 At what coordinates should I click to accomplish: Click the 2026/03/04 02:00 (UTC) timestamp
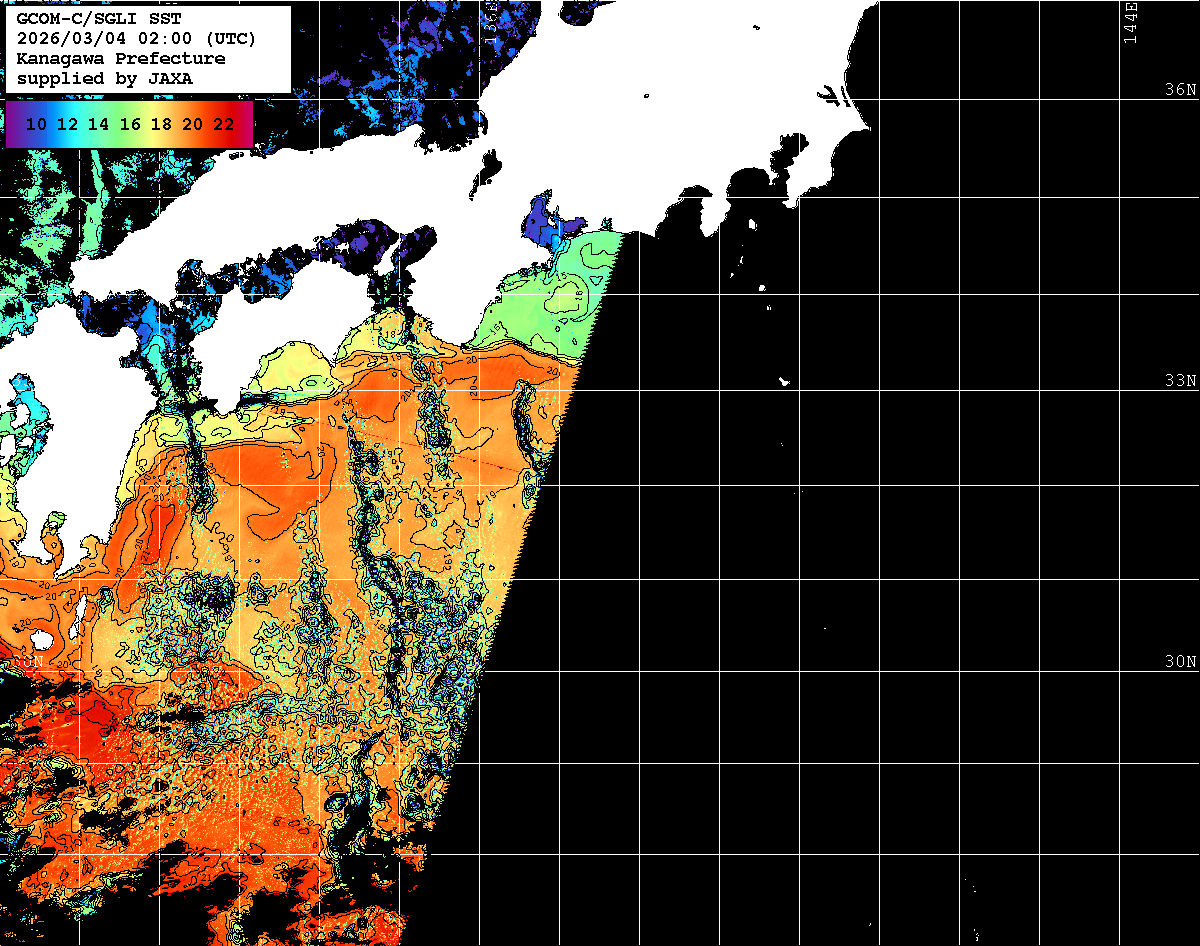tap(137, 38)
